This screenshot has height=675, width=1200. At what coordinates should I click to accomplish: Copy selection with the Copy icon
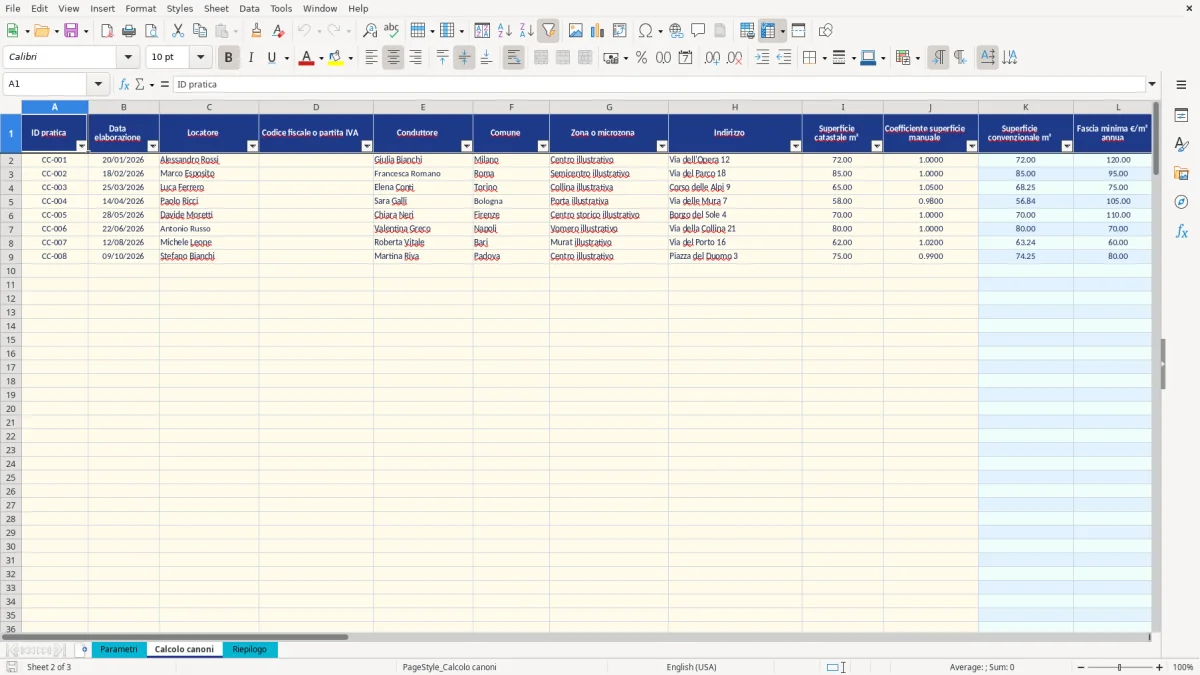(200, 31)
